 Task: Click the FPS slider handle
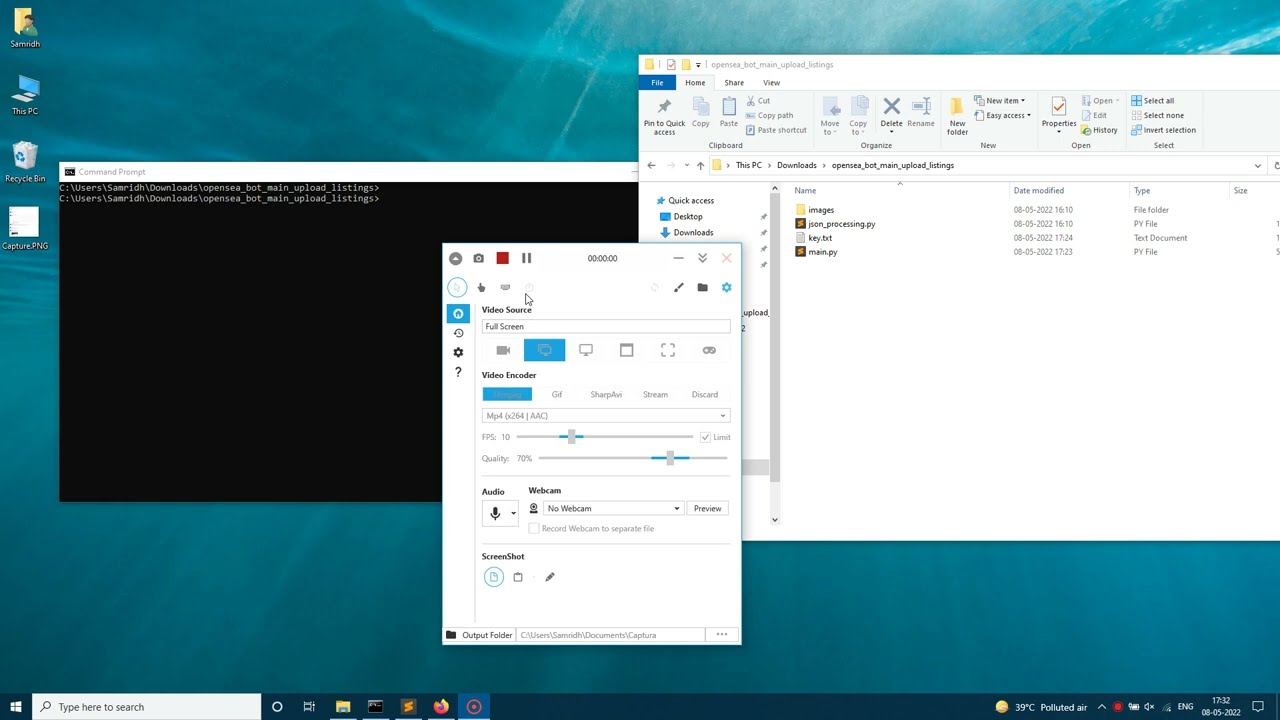(x=572, y=437)
